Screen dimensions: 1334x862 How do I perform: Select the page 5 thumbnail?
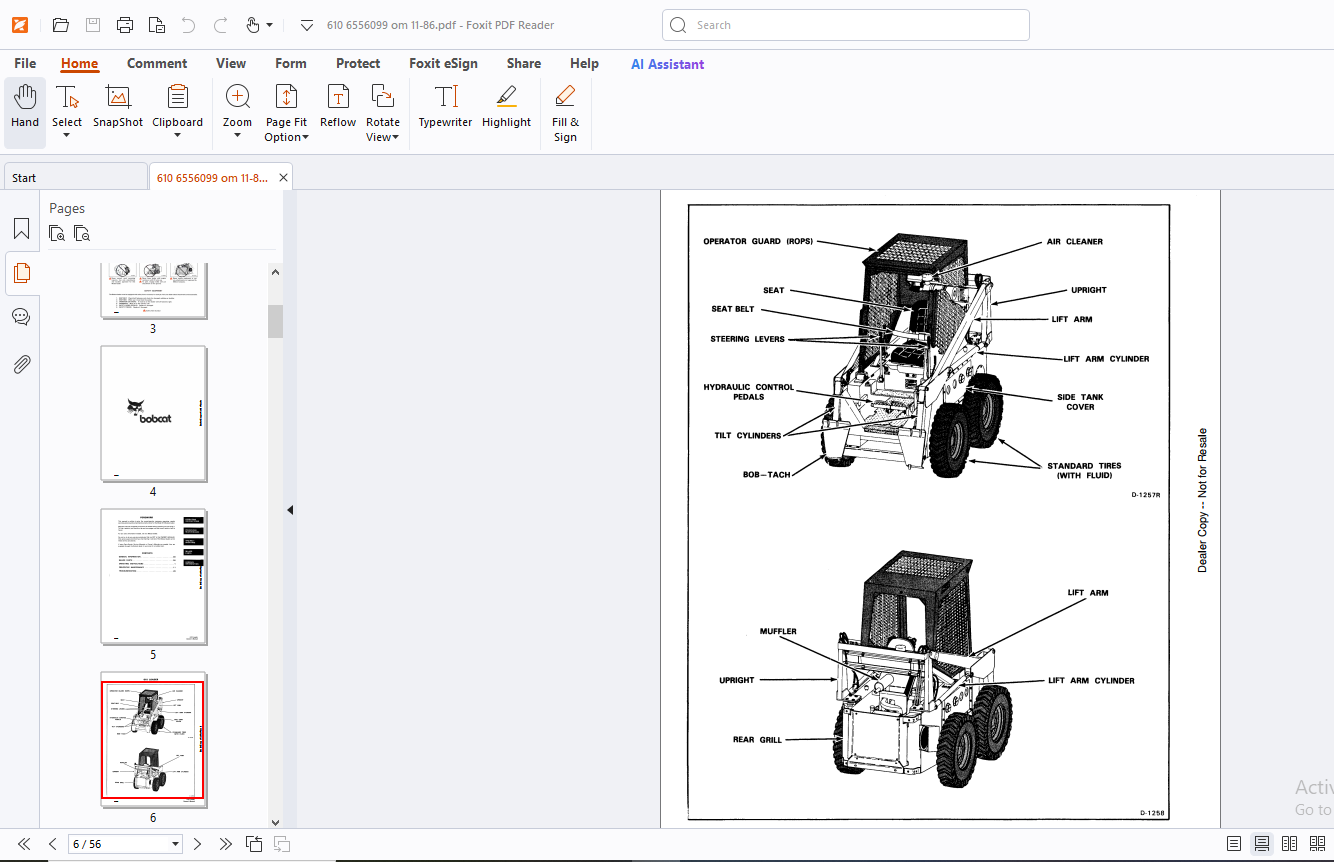pos(154,577)
